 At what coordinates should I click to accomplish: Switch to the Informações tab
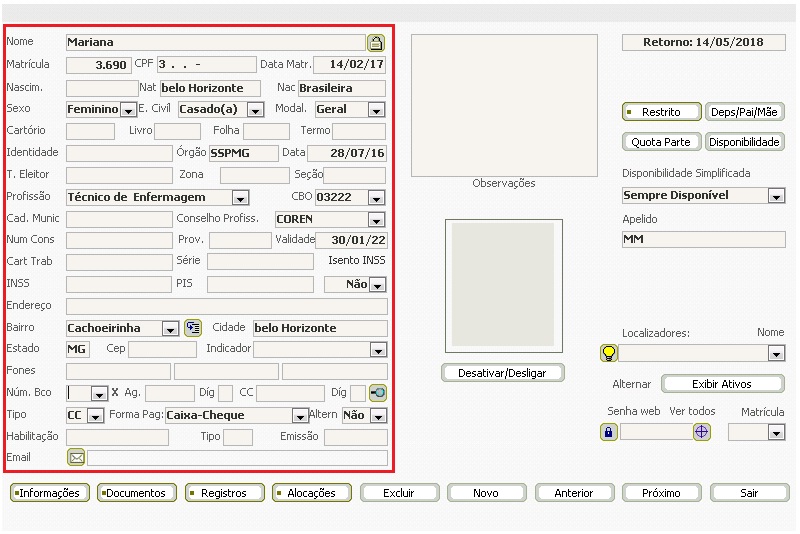[49, 493]
